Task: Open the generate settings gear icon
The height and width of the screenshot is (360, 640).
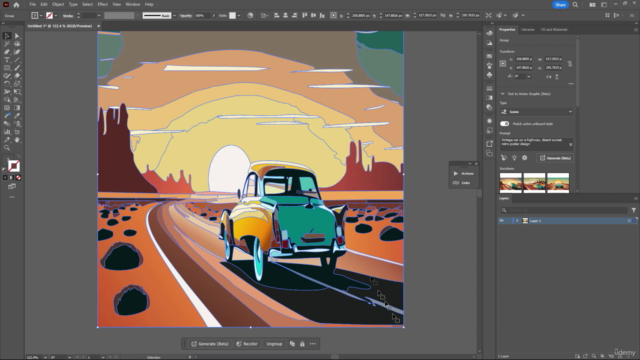Action: pyautogui.click(x=524, y=158)
